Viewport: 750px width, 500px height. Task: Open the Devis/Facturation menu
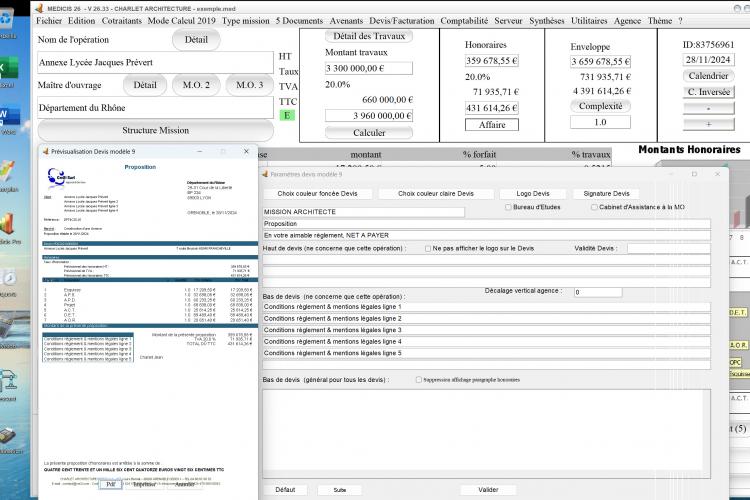pyautogui.click(x=401, y=21)
